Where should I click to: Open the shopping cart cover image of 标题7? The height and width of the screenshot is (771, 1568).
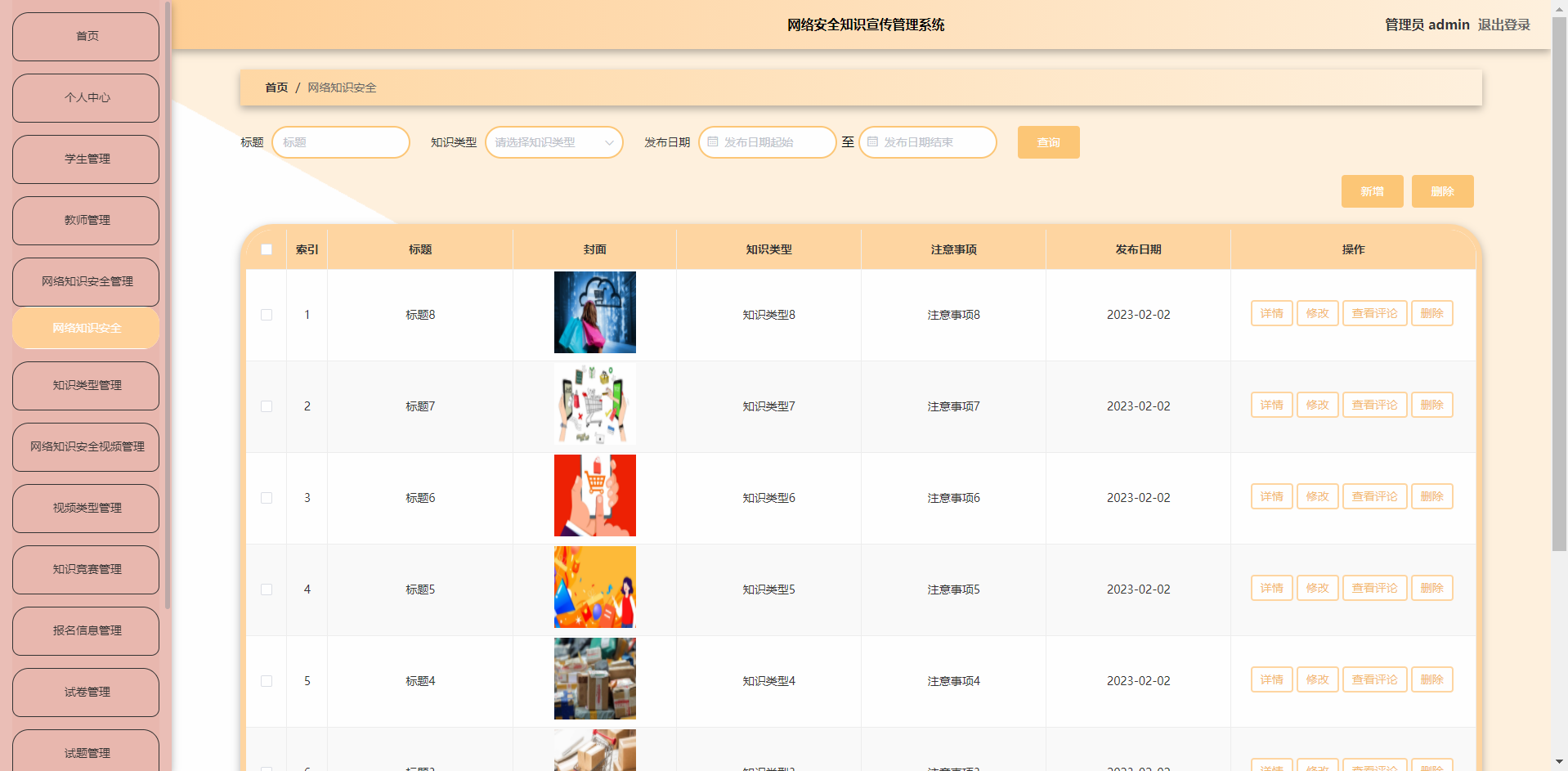click(x=594, y=405)
